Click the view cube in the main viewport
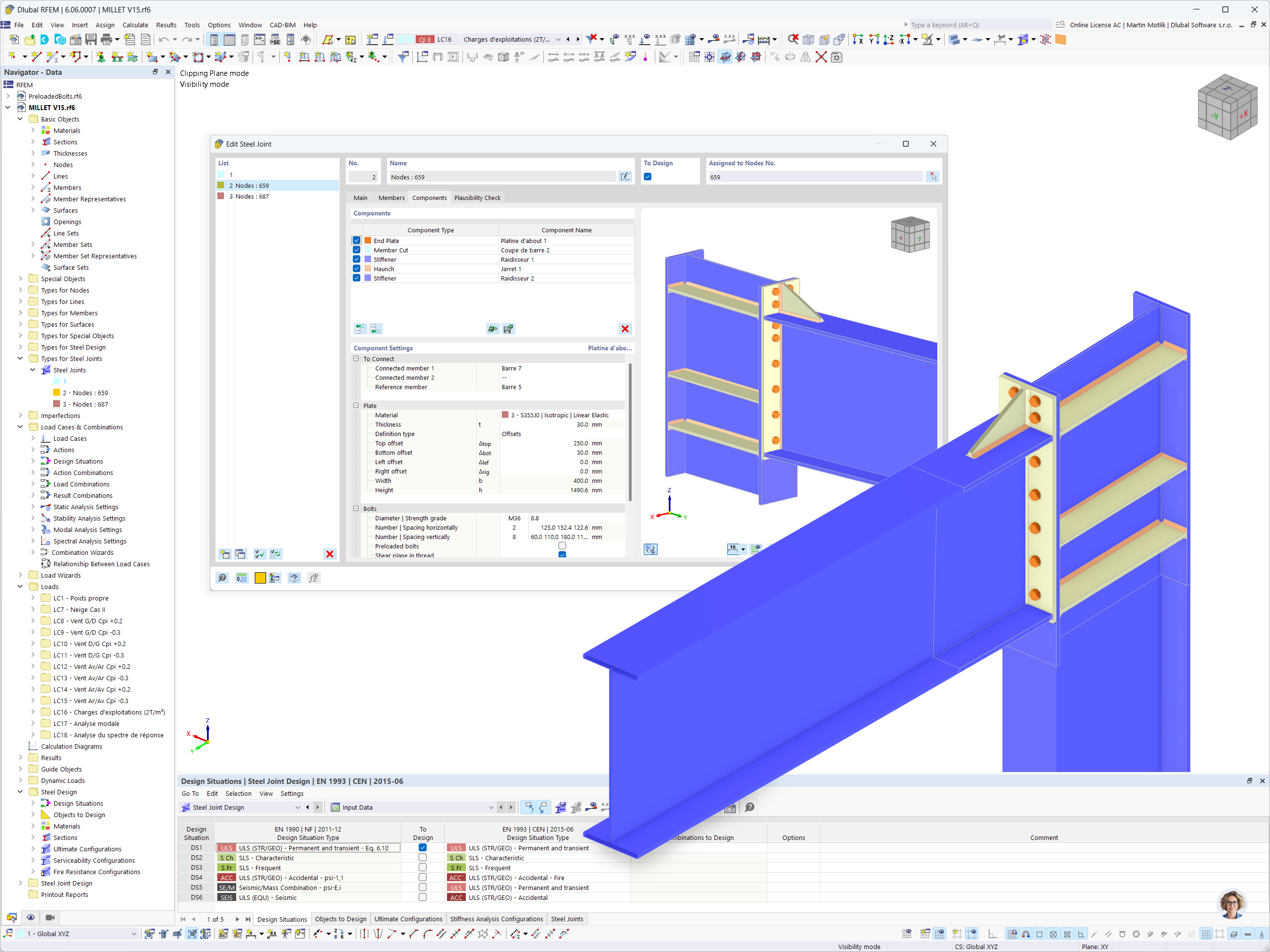This screenshot has width=1270, height=952. pyautogui.click(x=1227, y=107)
